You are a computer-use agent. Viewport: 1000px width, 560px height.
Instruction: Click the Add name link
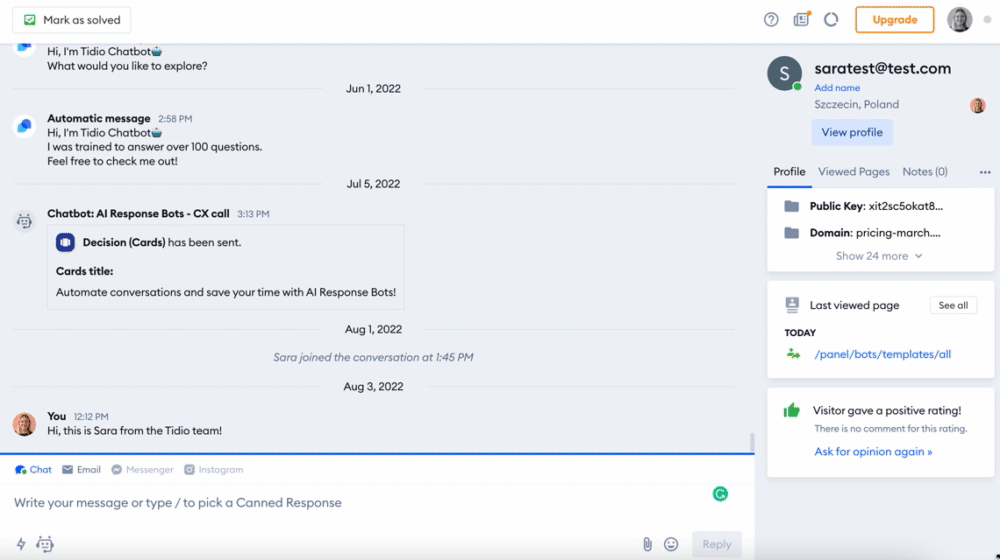[x=837, y=88]
